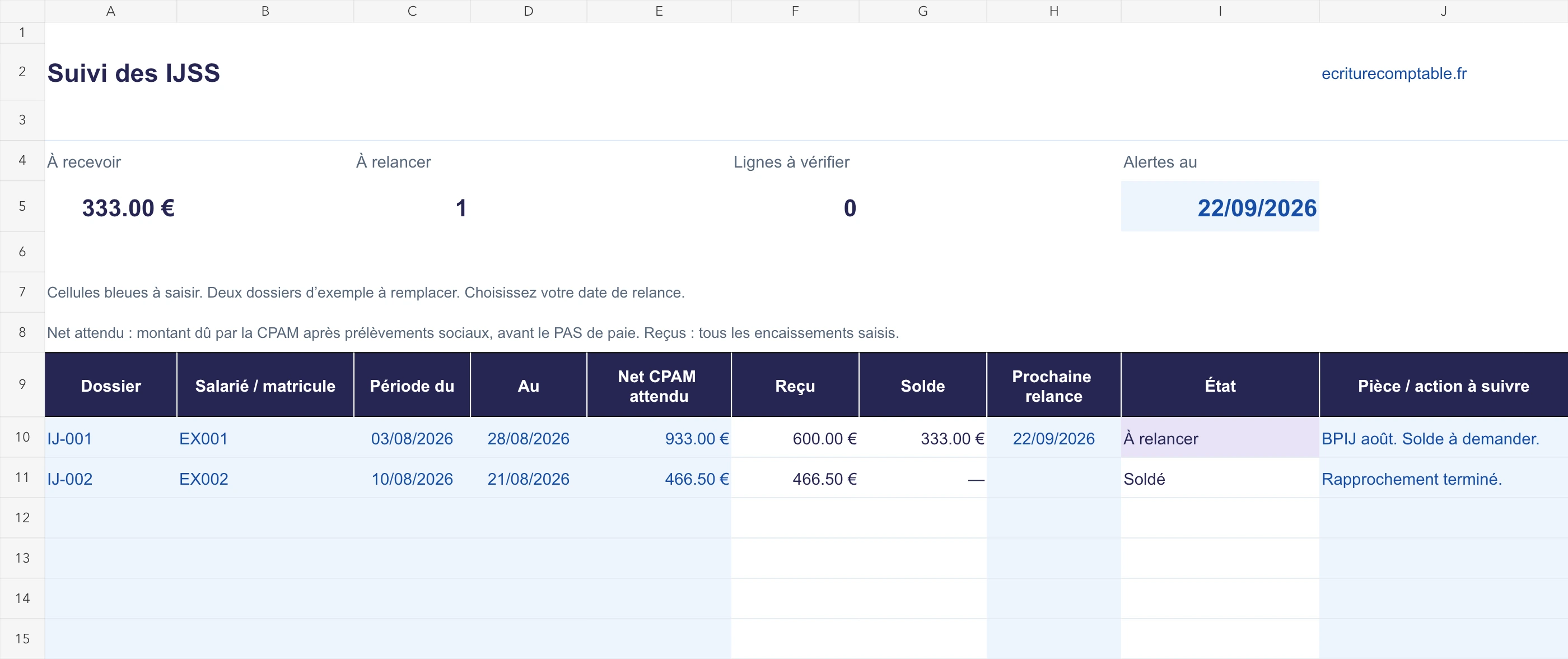
Task: Click balance cell 333.00 € in row 10
Action: (x=923, y=438)
